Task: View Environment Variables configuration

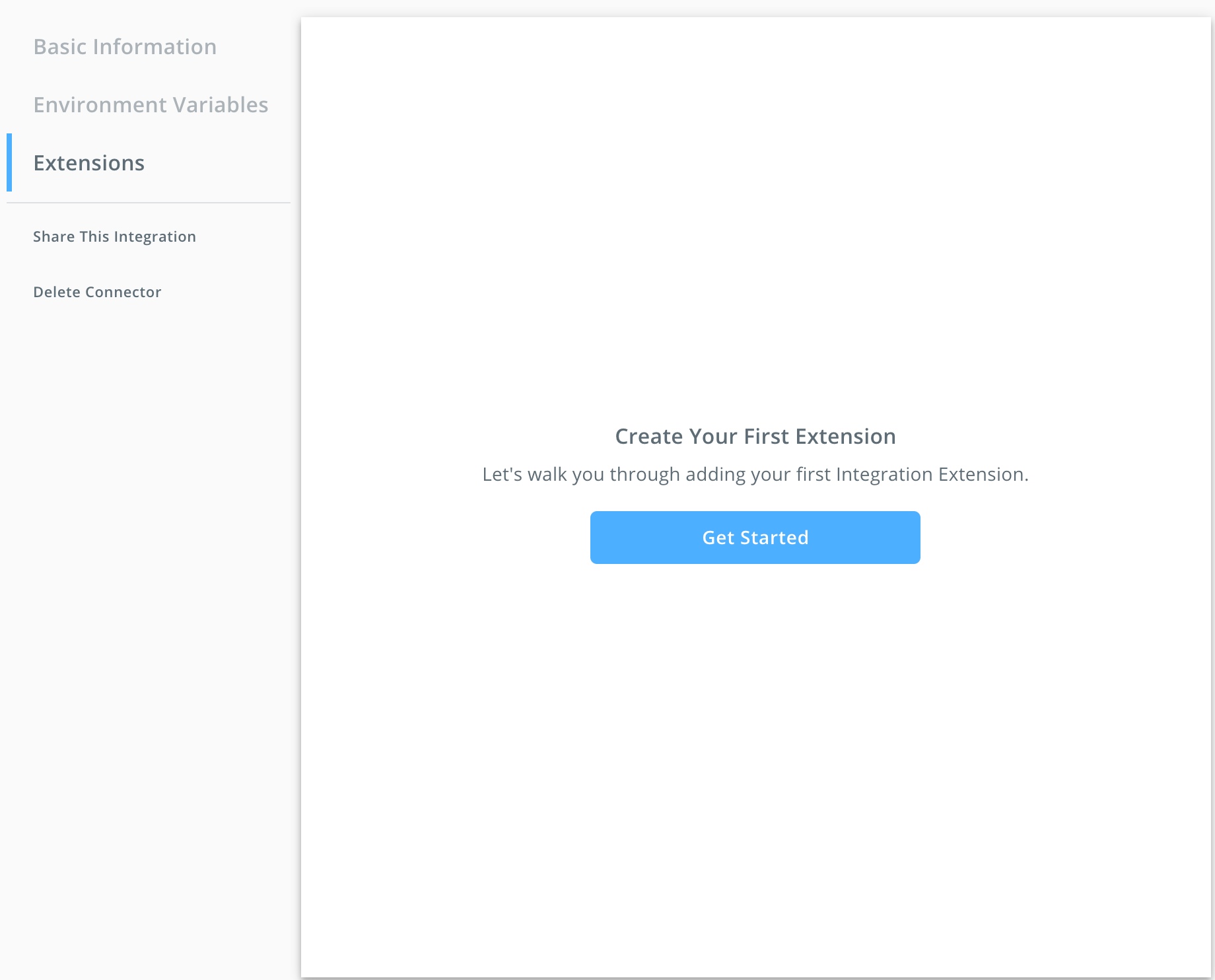Action: pyautogui.click(x=151, y=104)
